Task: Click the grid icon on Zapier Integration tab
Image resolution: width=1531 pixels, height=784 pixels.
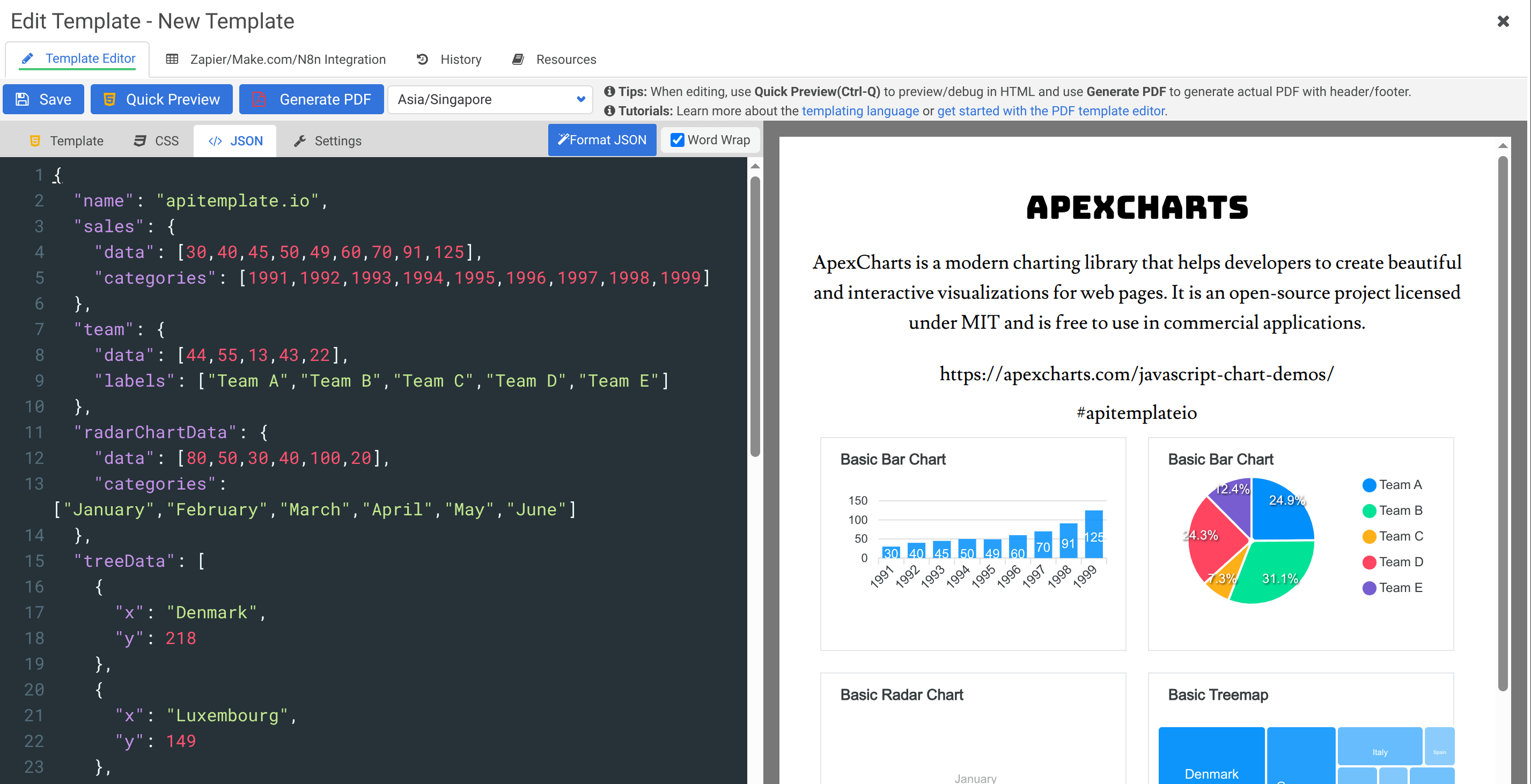Action: pos(173,59)
